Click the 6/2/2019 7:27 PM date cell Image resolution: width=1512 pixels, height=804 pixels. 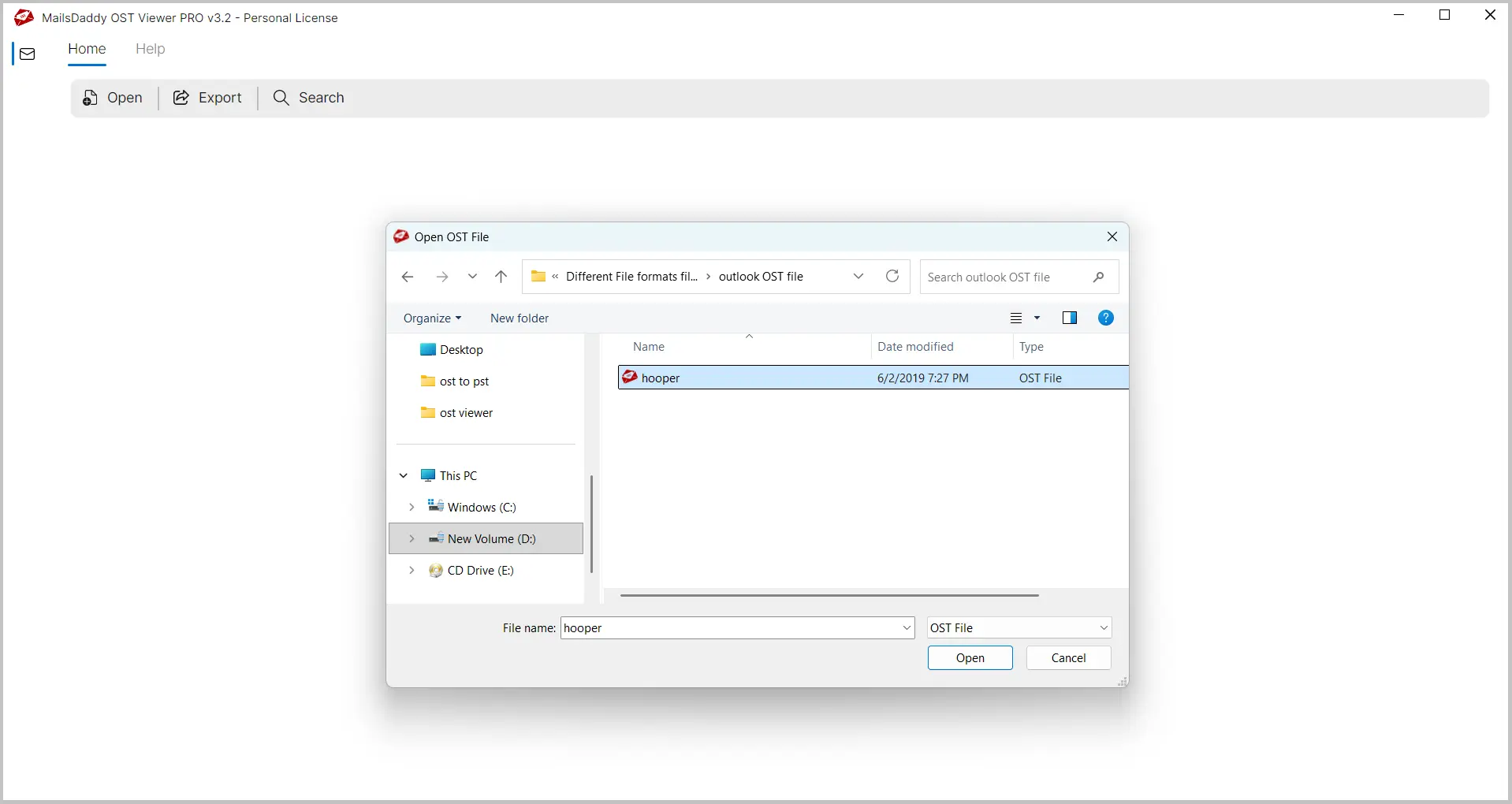923,378
